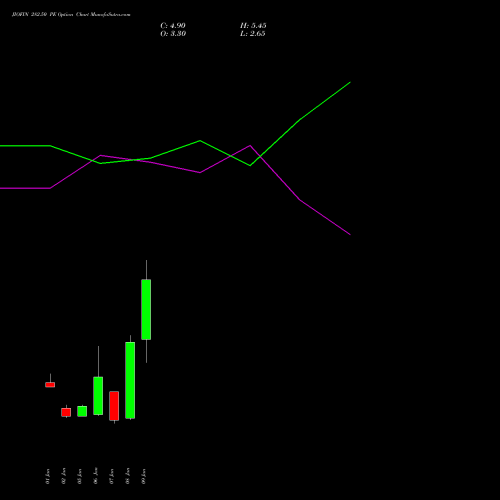The width and height of the screenshot is (500, 500).
Task: Select the topmost green candlestick for 09 Jan
Action: (146, 309)
